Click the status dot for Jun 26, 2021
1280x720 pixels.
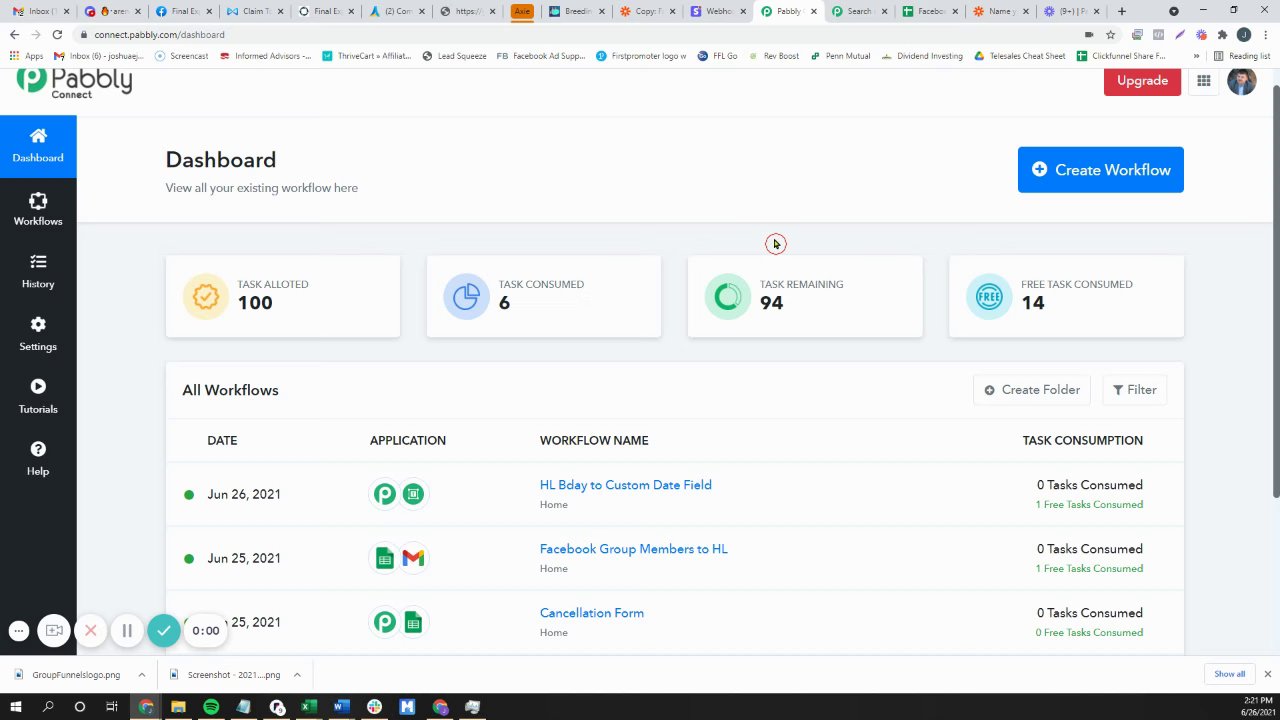189,494
